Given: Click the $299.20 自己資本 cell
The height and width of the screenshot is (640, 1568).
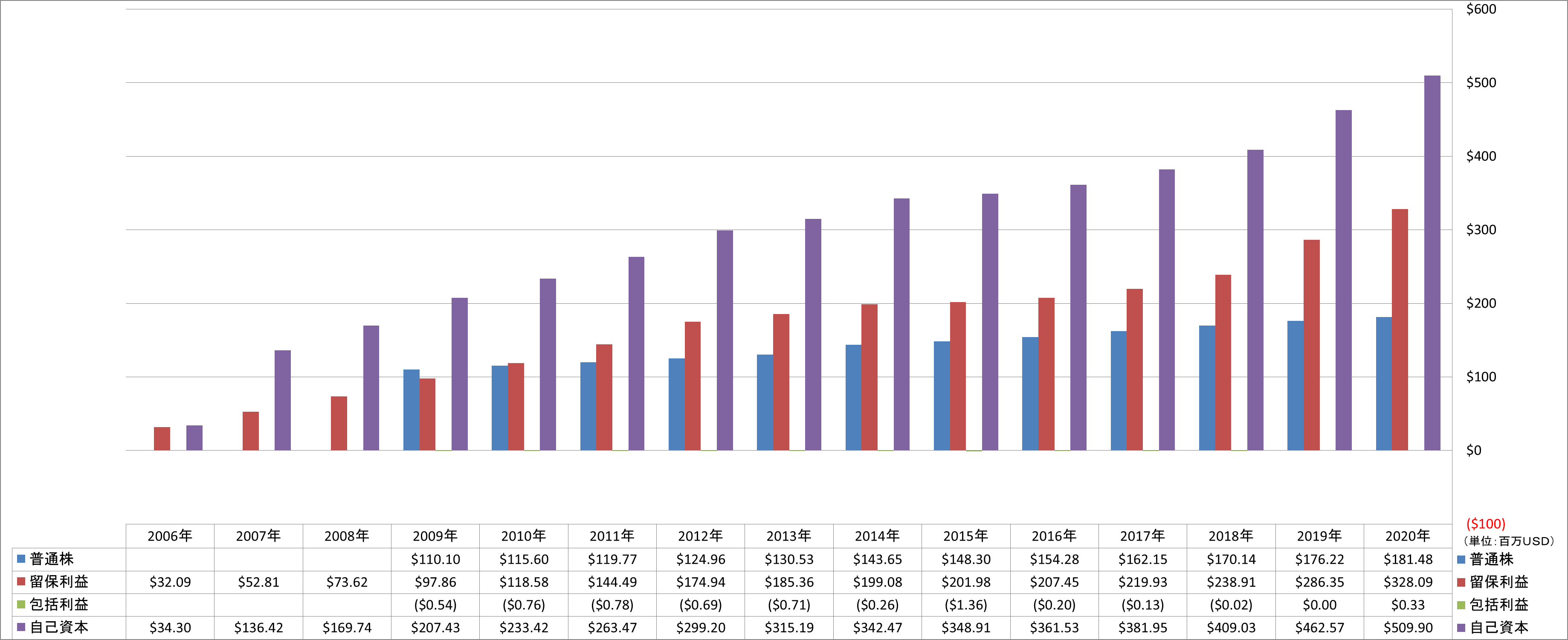Looking at the screenshot, I should [701, 628].
